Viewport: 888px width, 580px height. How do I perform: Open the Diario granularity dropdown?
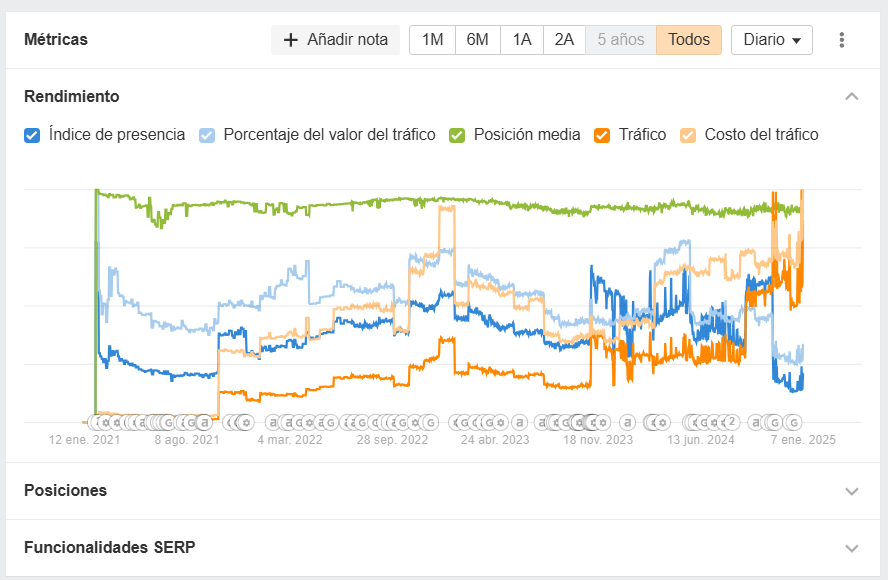pyautogui.click(x=772, y=40)
